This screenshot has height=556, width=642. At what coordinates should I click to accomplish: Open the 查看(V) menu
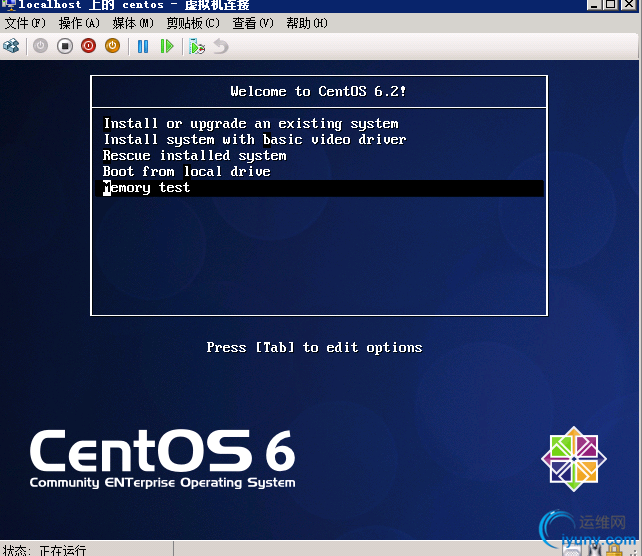tap(253, 23)
